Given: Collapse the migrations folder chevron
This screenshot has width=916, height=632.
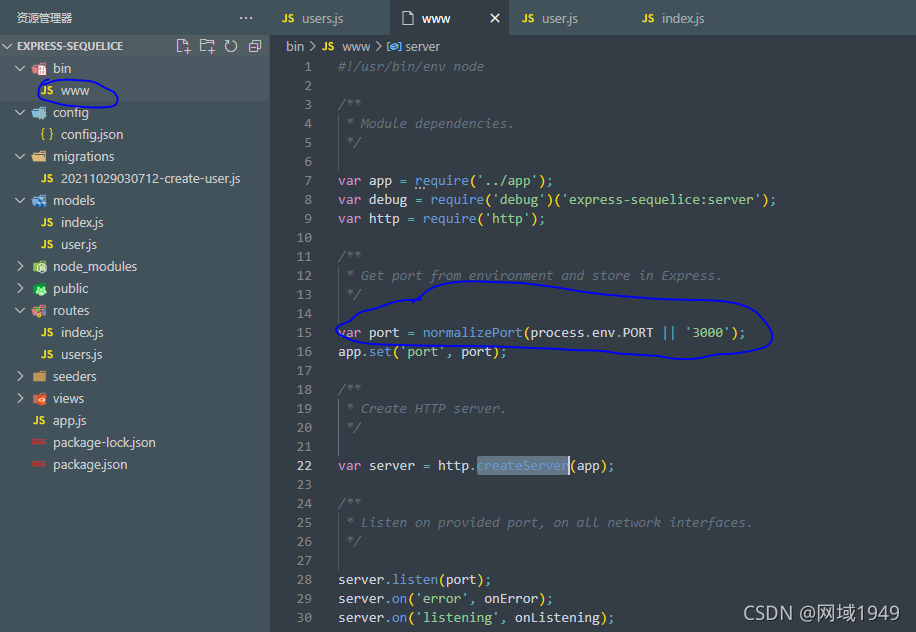Looking at the screenshot, I should pos(20,157).
